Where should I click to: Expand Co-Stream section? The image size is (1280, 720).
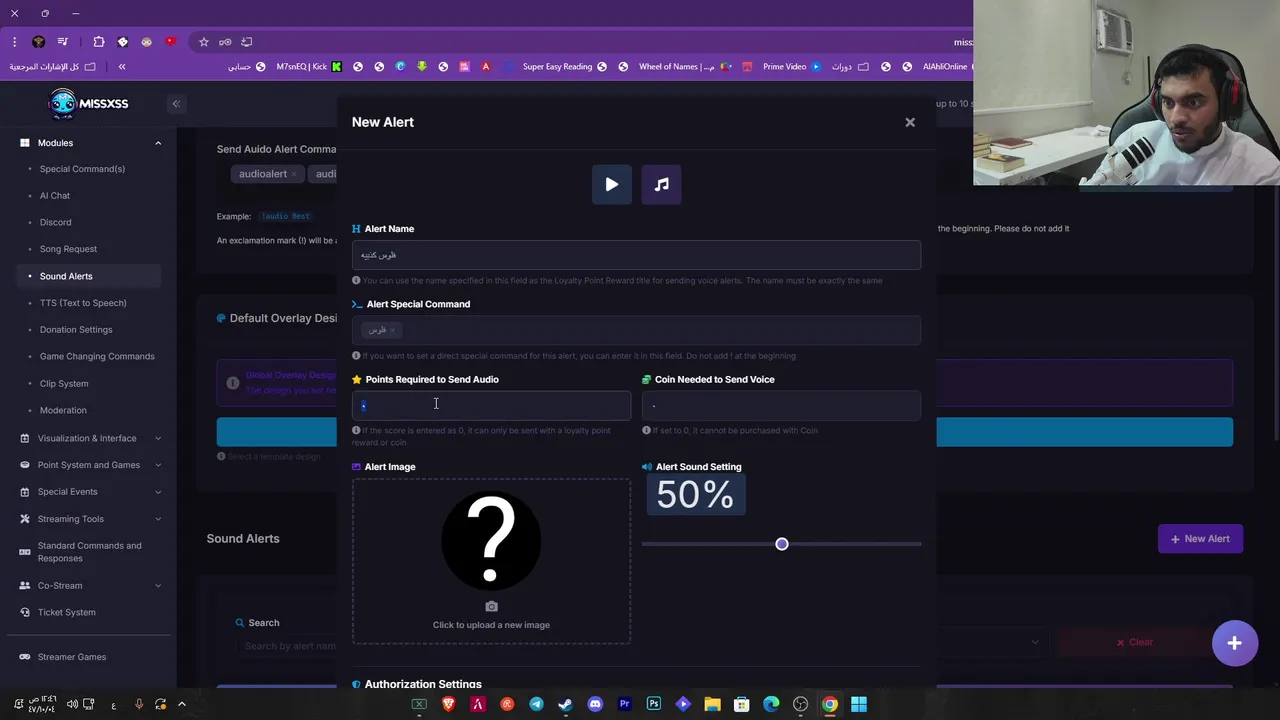tap(90, 585)
